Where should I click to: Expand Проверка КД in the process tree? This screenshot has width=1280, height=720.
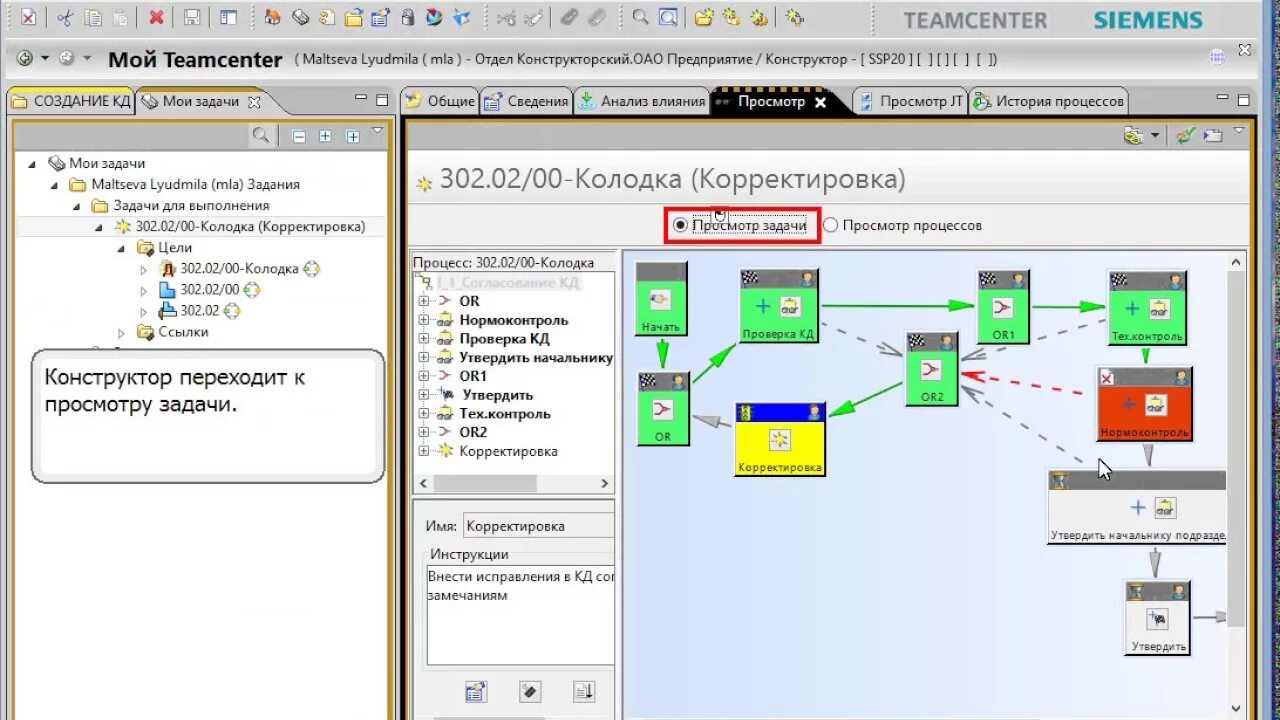(x=424, y=339)
